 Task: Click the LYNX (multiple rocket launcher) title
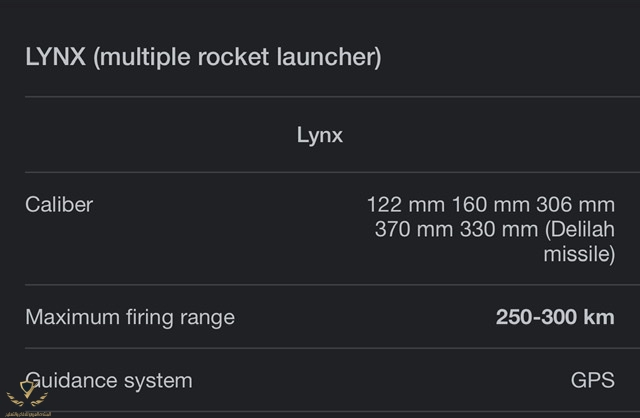pos(203,56)
